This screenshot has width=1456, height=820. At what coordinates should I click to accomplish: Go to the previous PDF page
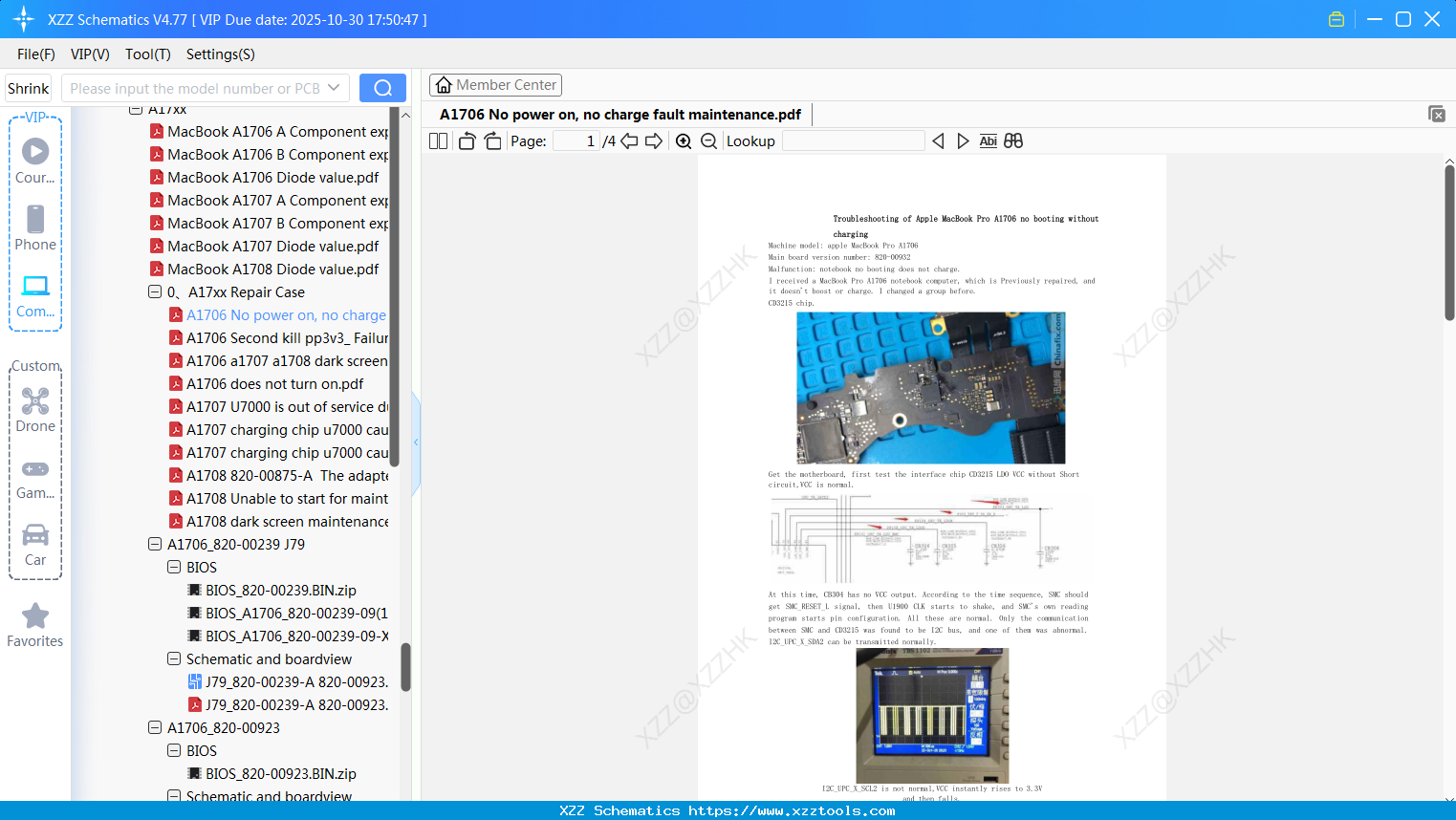[x=629, y=141]
